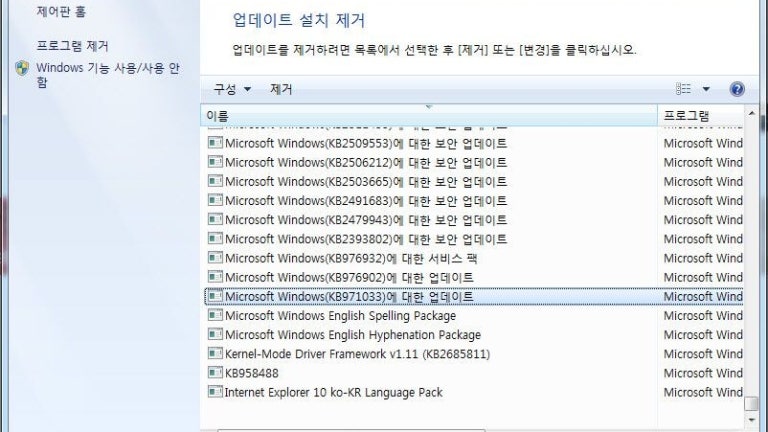Select icon of KB2503665 security update

click(x=215, y=181)
